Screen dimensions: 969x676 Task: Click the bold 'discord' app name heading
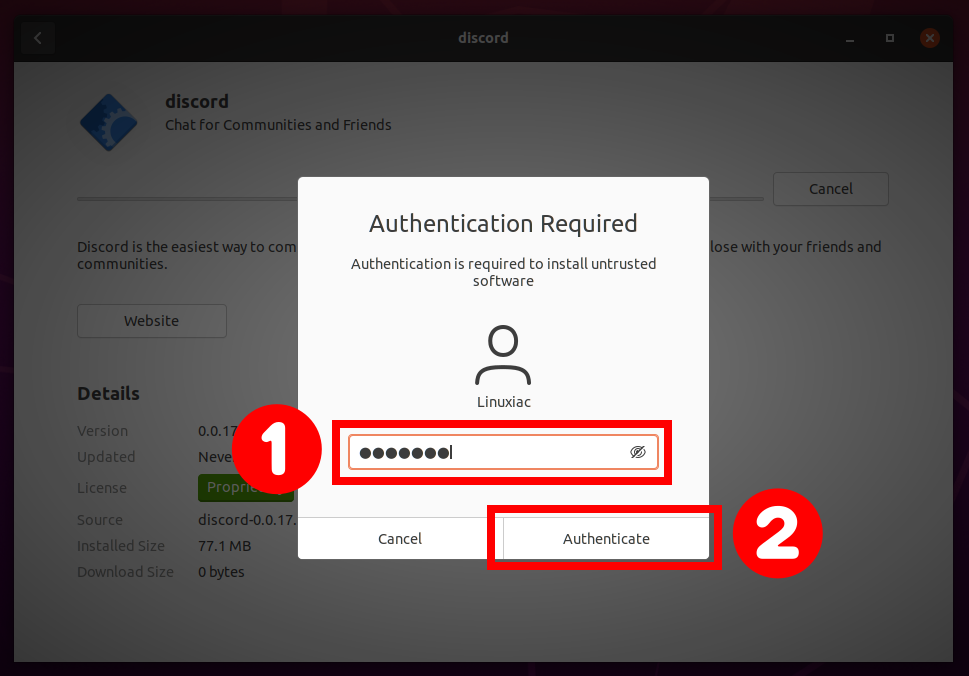click(x=197, y=101)
